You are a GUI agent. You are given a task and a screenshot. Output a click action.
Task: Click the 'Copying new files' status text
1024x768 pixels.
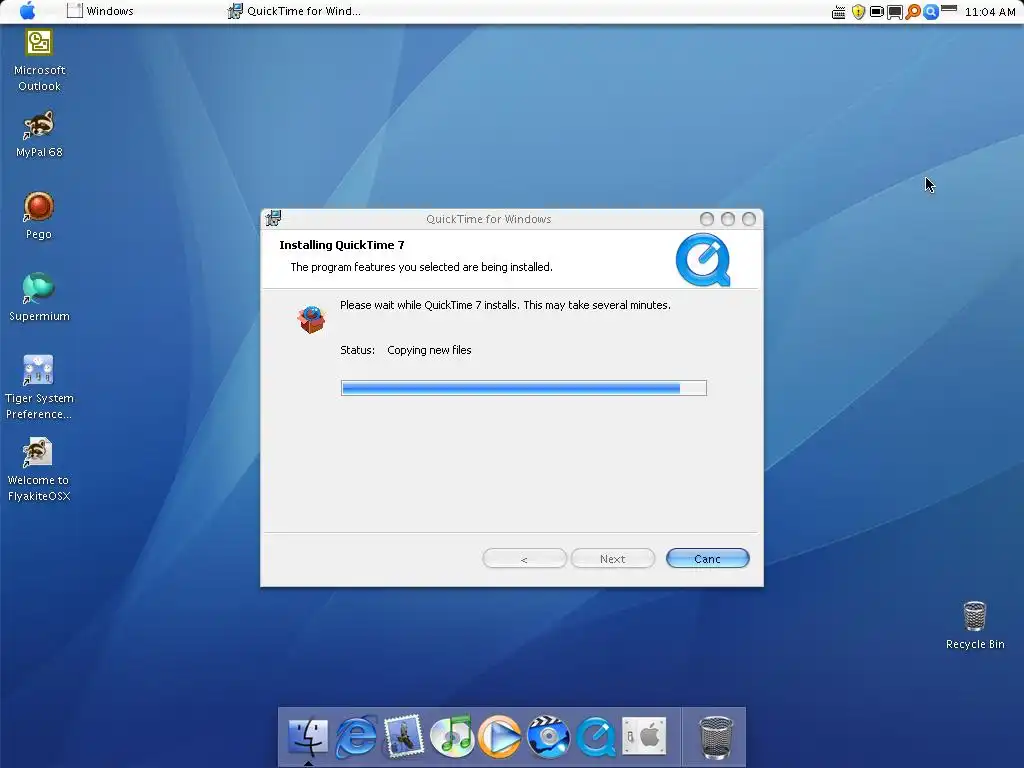pos(429,350)
